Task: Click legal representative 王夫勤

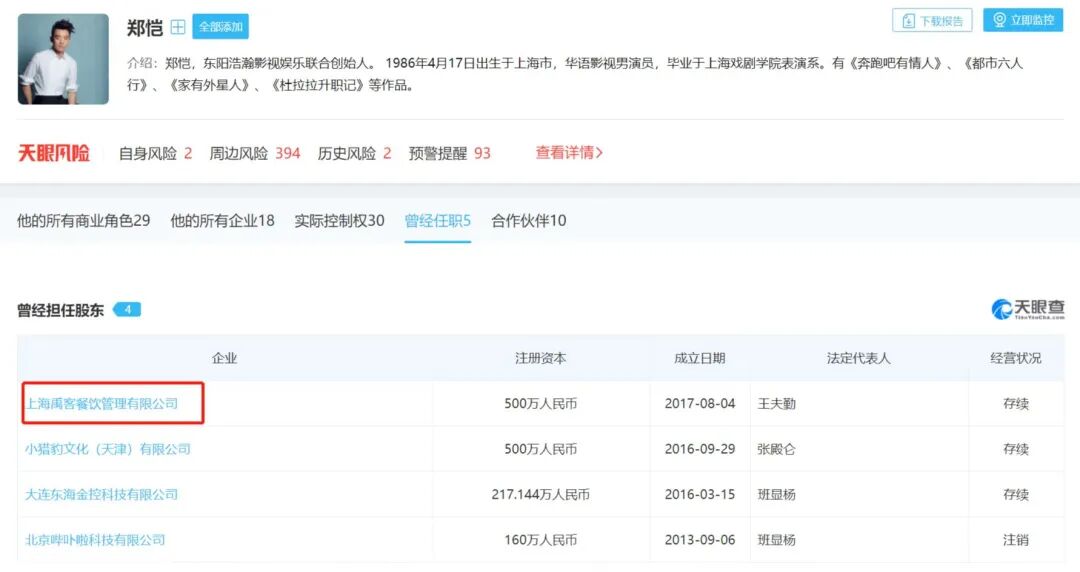Action: [x=776, y=404]
